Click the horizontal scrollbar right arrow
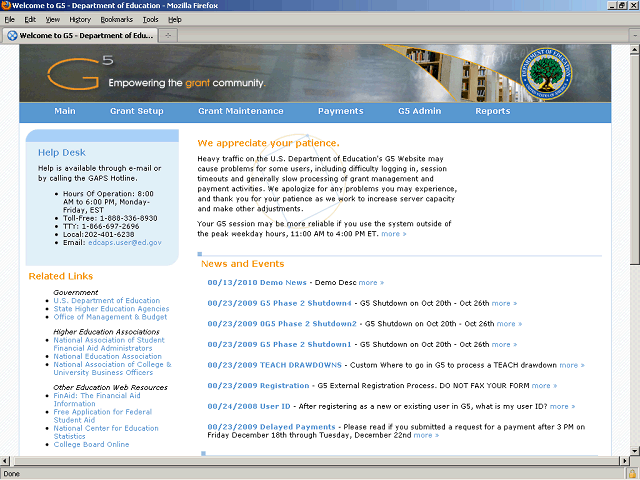640x480 pixels. coord(625,461)
